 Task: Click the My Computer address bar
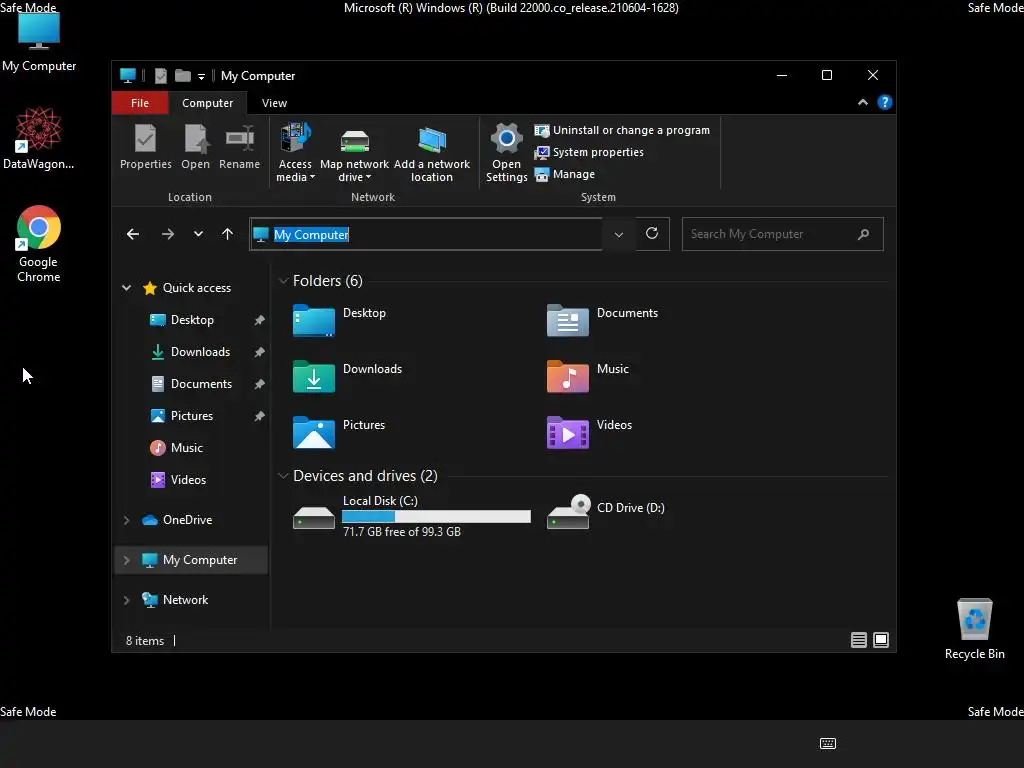(x=426, y=234)
